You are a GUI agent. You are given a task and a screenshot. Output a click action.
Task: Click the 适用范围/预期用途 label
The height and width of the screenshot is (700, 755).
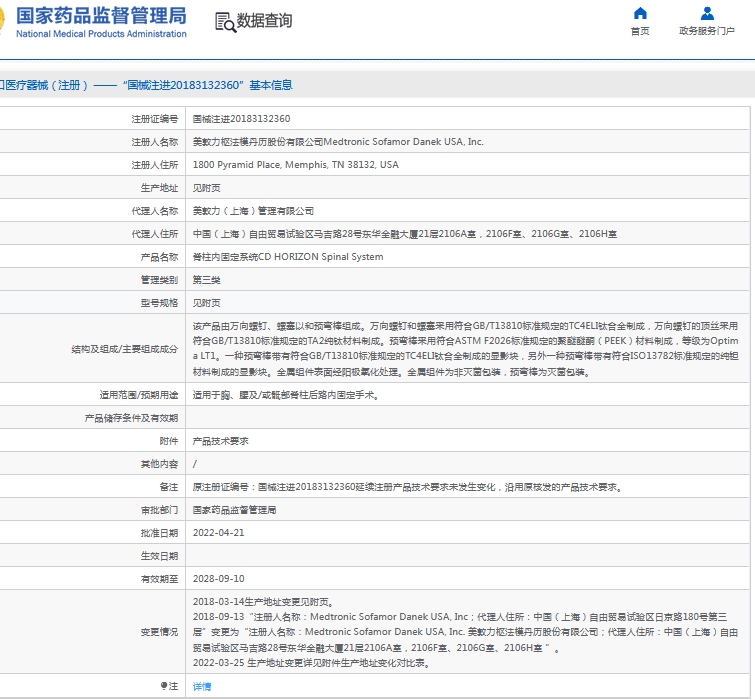click(x=139, y=395)
